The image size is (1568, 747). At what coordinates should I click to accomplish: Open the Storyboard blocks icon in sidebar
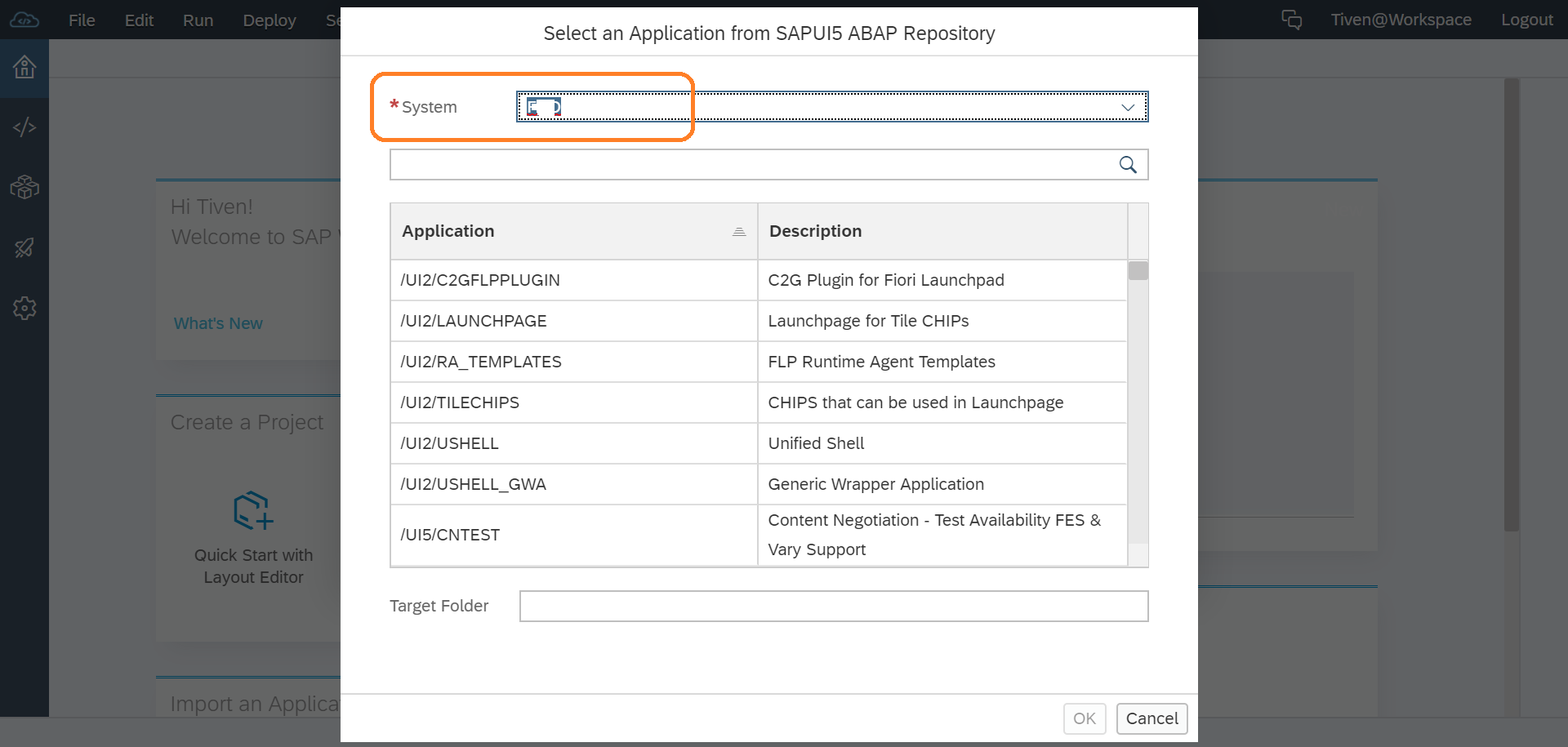[x=24, y=188]
